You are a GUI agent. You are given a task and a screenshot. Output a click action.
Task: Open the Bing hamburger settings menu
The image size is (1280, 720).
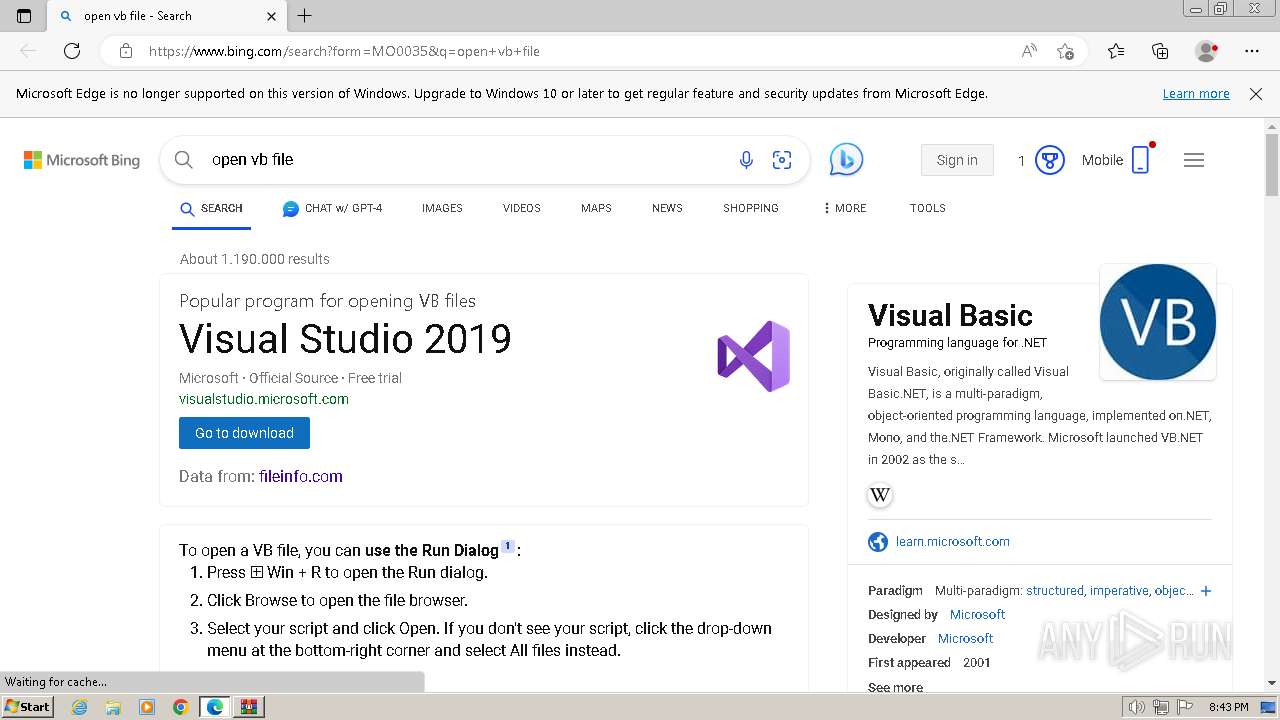click(1194, 160)
